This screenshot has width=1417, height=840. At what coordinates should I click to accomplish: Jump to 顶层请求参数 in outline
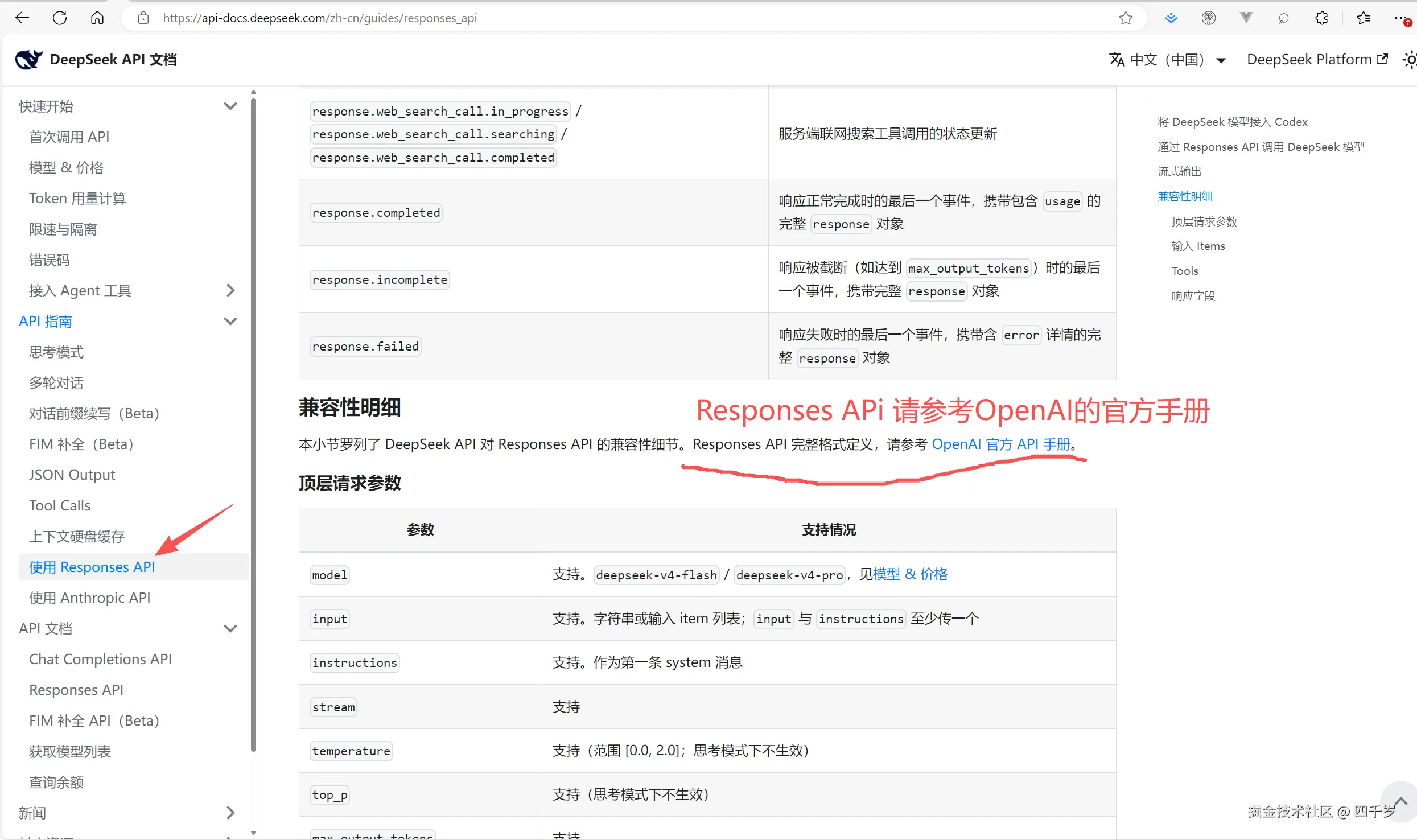point(1204,221)
